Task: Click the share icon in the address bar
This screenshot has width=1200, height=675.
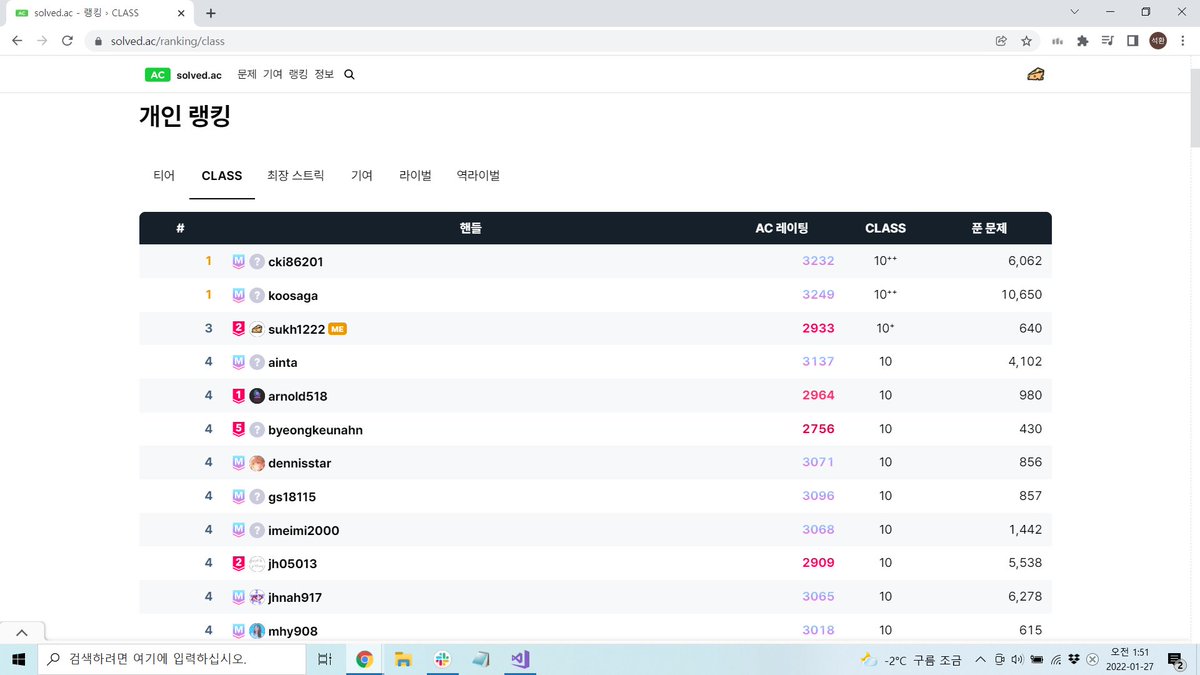Action: pos(1001,41)
